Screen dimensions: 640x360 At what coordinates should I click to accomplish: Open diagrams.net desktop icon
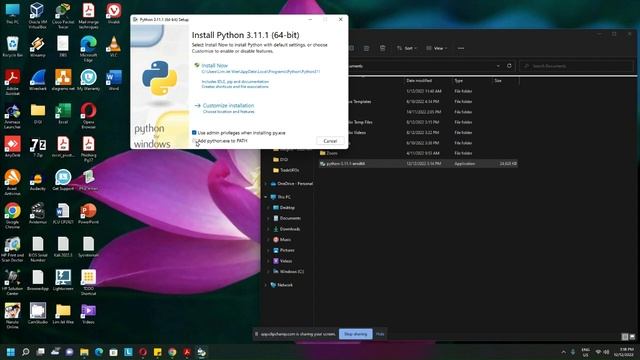point(63,80)
